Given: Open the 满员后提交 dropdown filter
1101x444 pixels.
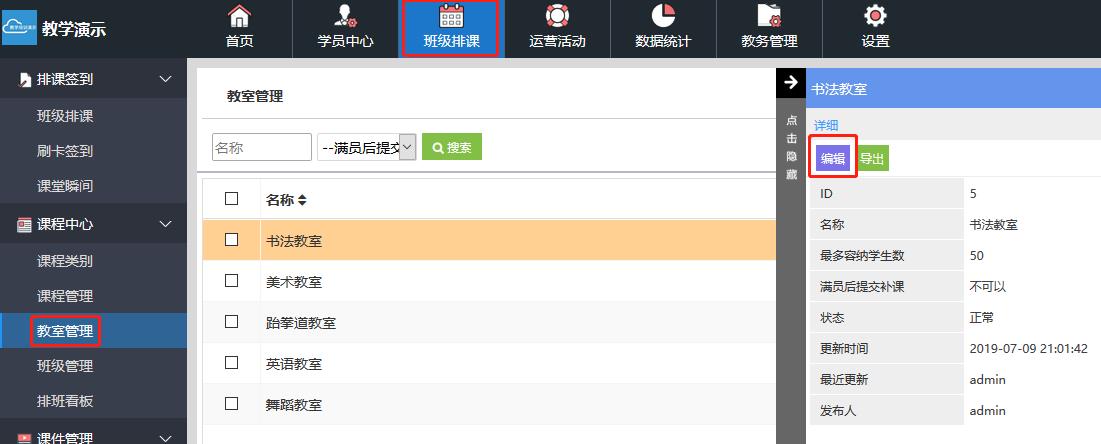Looking at the screenshot, I should click(365, 147).
